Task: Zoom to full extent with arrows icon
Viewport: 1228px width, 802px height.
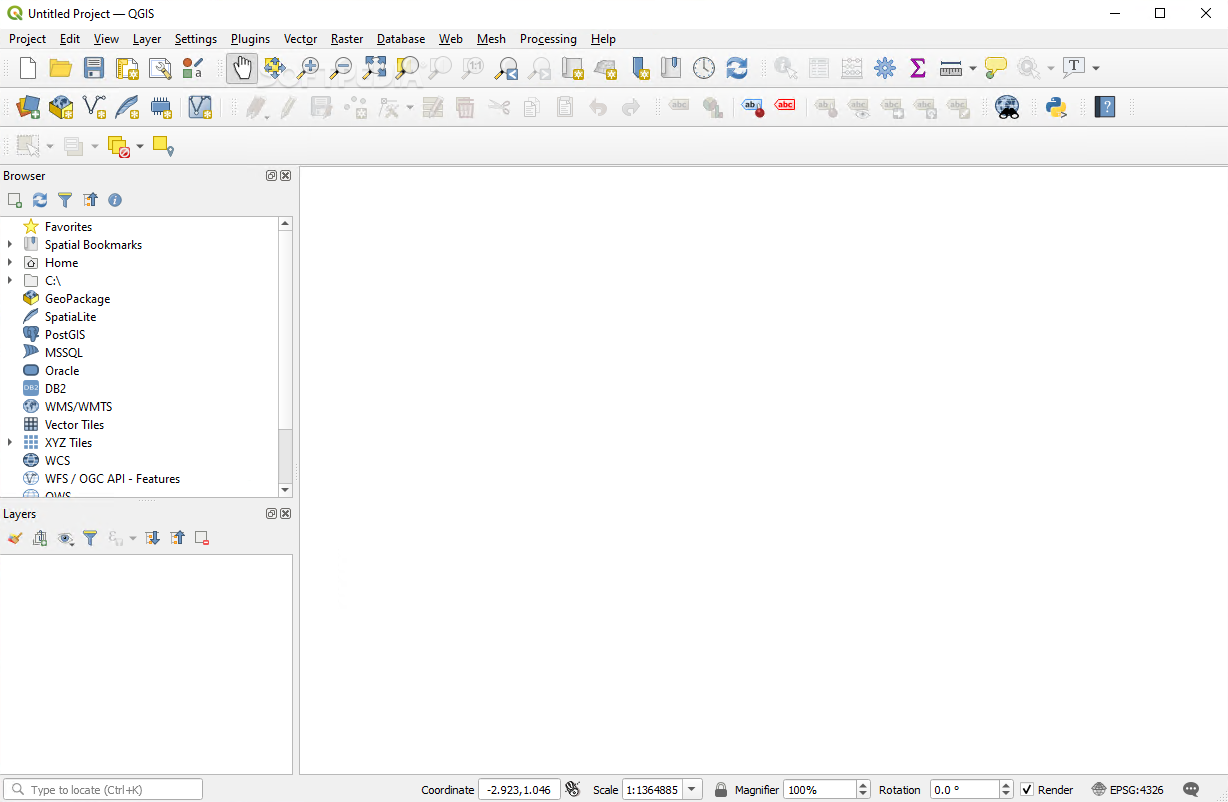Action: tap(374, 68)
